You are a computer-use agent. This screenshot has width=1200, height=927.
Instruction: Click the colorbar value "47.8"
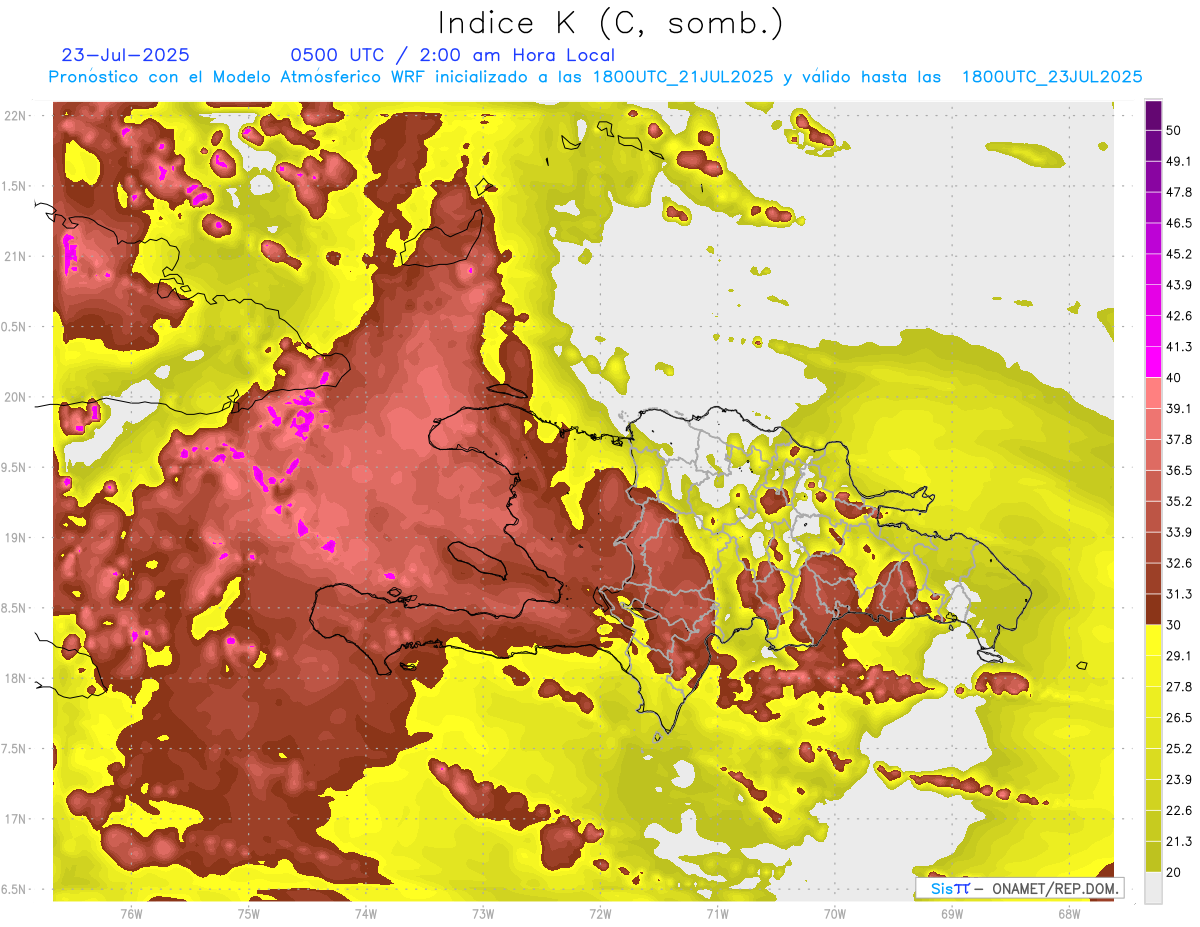coord(1179,192)
